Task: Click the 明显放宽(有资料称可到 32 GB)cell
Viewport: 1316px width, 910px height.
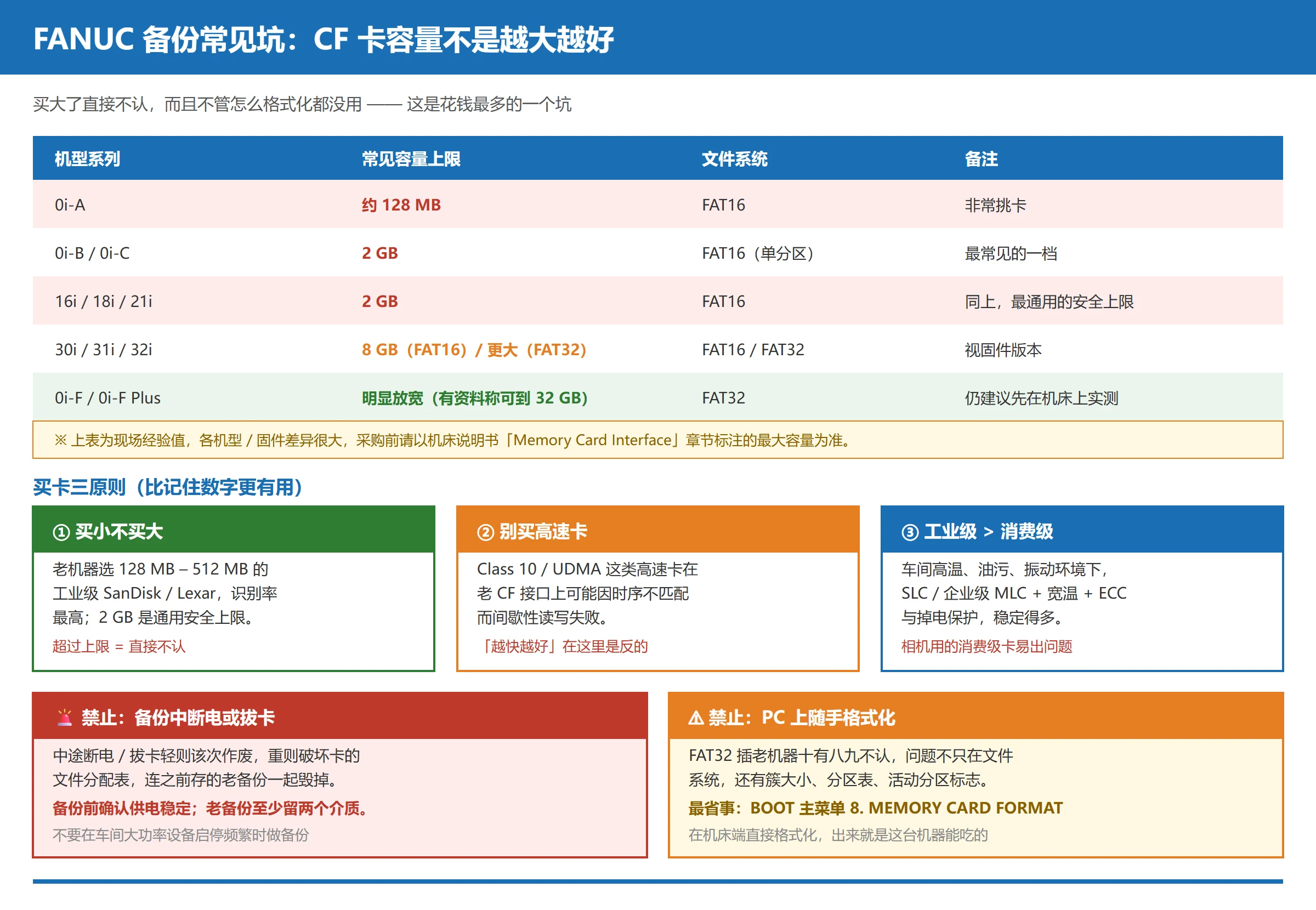Action: click(x=475, y=398)
